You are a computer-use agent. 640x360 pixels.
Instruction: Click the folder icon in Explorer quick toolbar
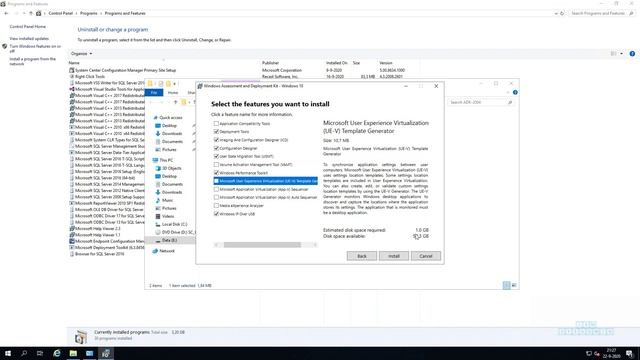pos(168,84)
